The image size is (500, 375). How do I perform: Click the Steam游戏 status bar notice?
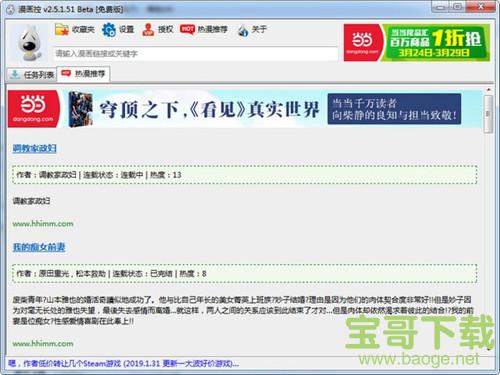point(123,363)
